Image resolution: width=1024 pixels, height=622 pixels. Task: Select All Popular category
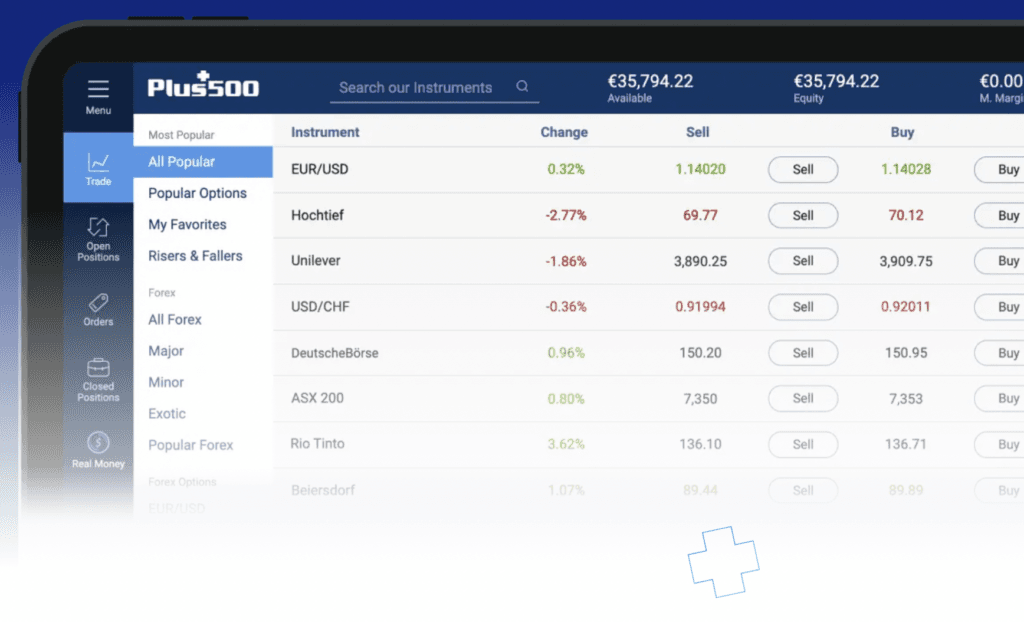182,162
